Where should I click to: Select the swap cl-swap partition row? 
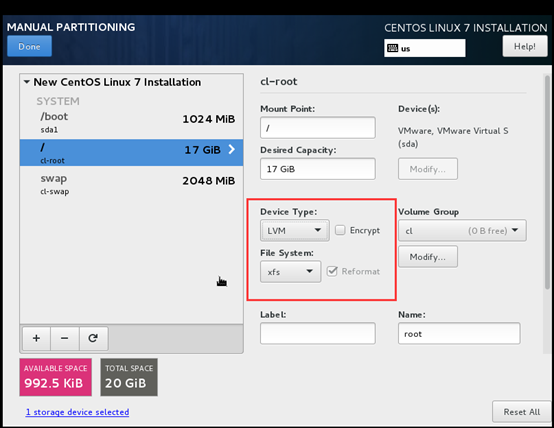131,184
